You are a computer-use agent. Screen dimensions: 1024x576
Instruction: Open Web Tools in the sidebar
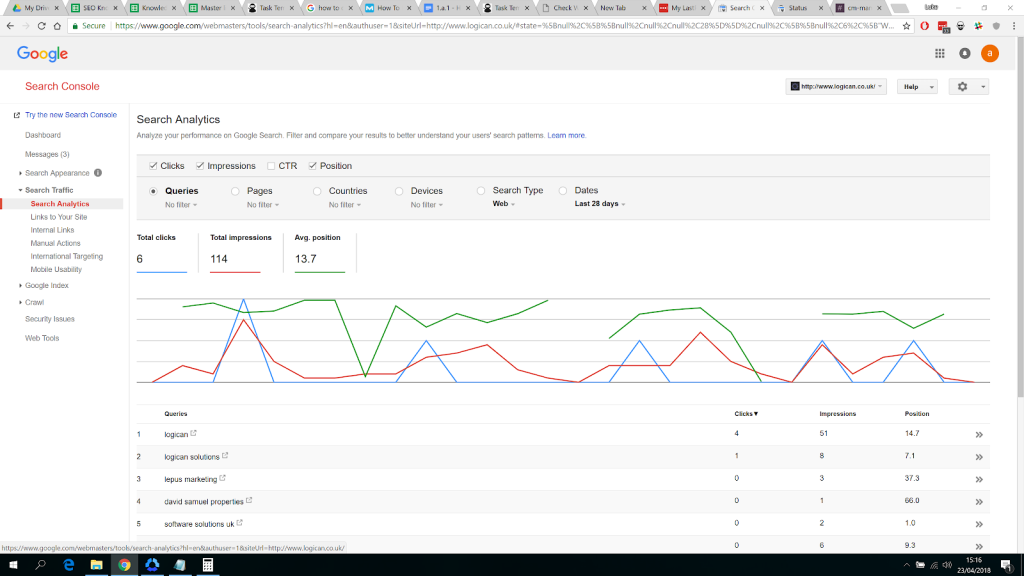[x=42, y=338]
